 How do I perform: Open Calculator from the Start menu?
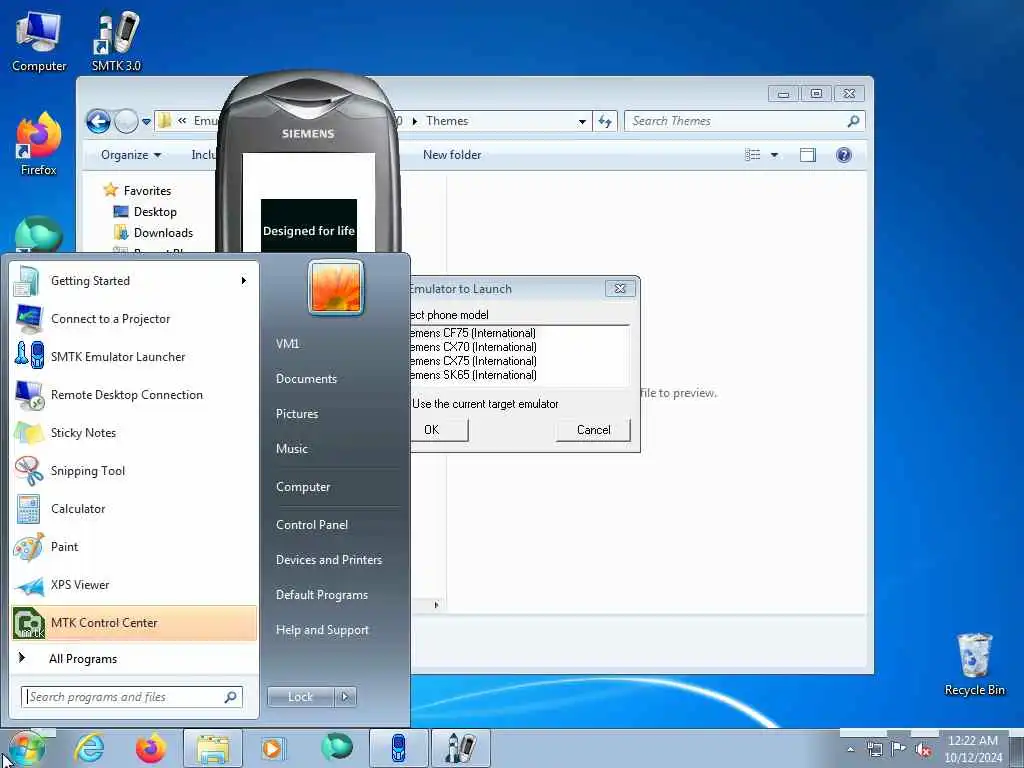(134, 509)
